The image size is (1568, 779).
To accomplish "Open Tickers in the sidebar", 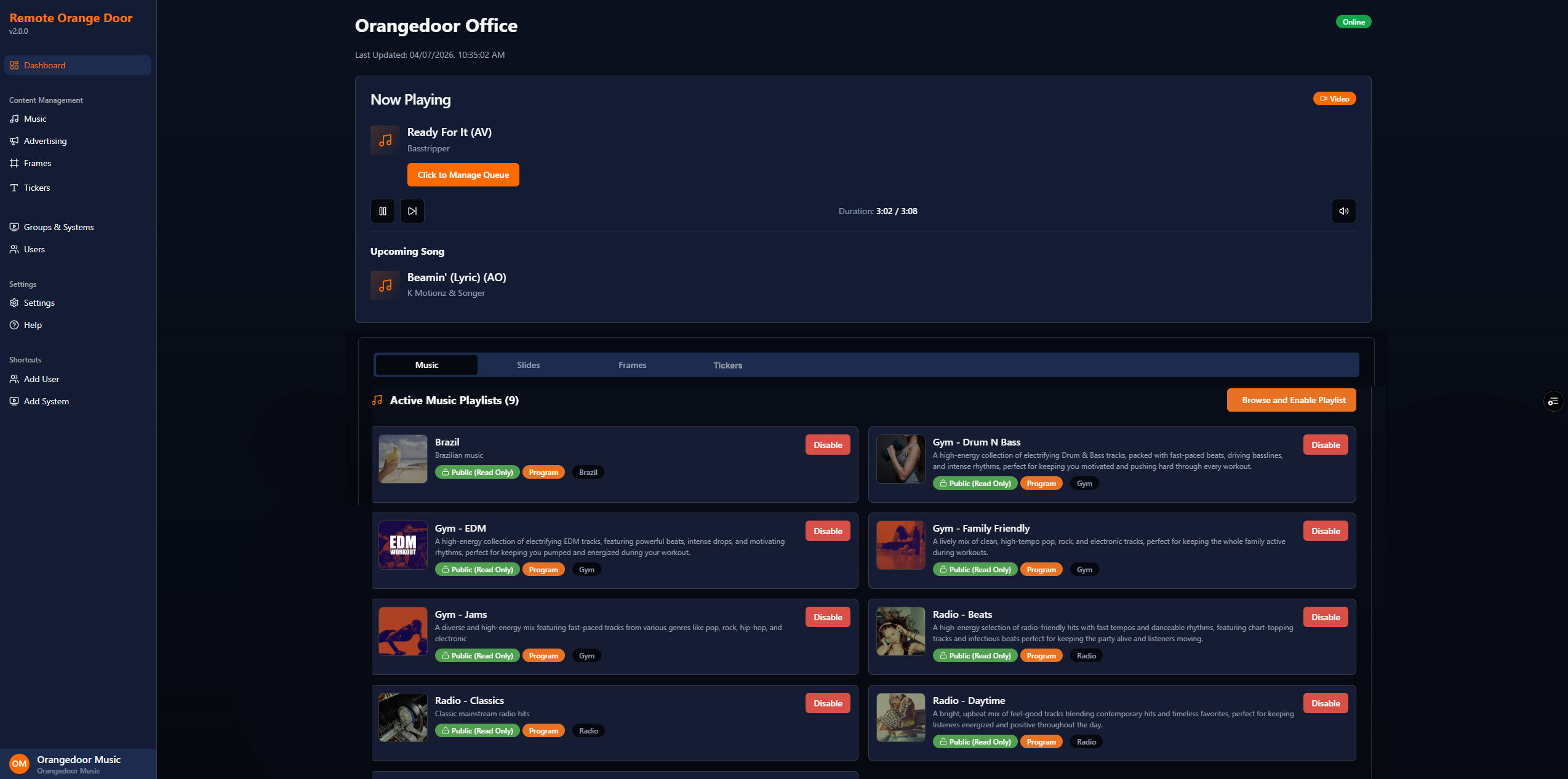I will (x=36, y=188).
